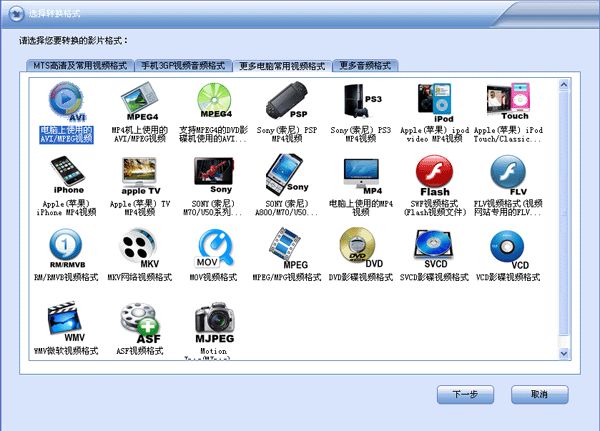Image resolution: width=600 pixels, height=431 pixels.
Task: Click the scrollbar down arrow in format list
Action: [x=565, y=355]
